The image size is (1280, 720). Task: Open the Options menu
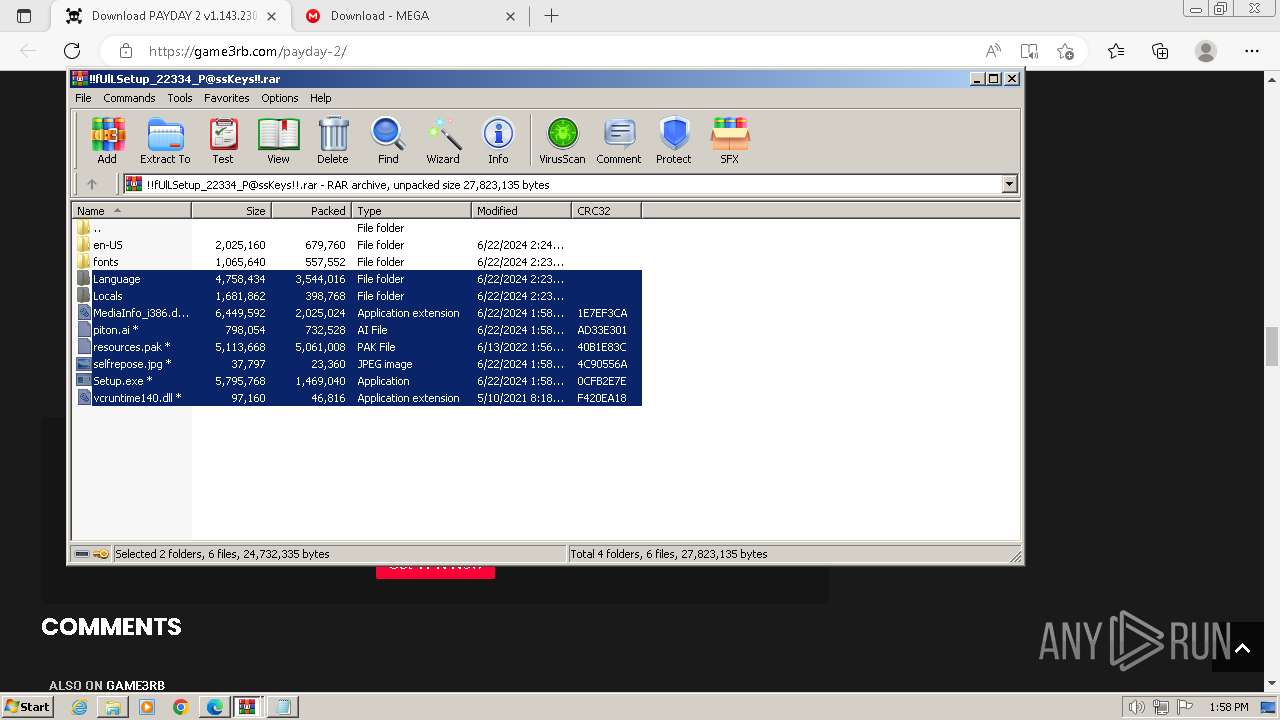pyautogui.click(x=280, y=98)
